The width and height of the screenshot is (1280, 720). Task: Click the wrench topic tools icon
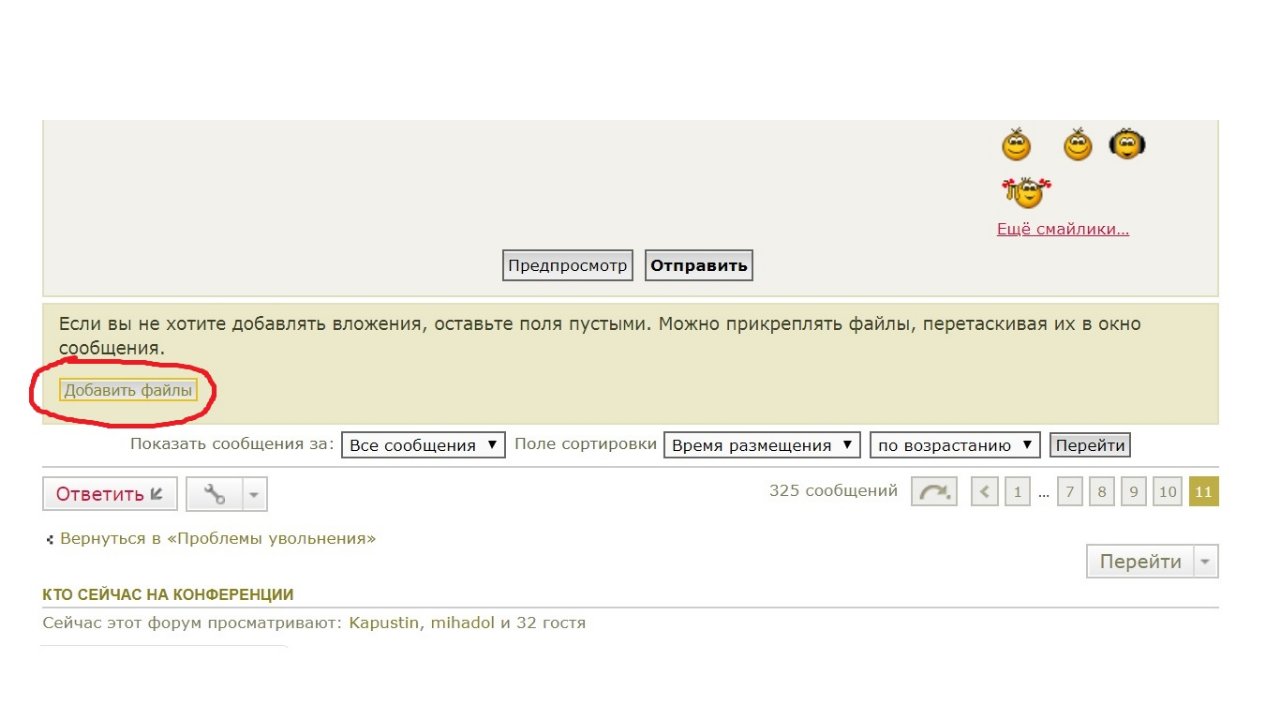(214, 494)
